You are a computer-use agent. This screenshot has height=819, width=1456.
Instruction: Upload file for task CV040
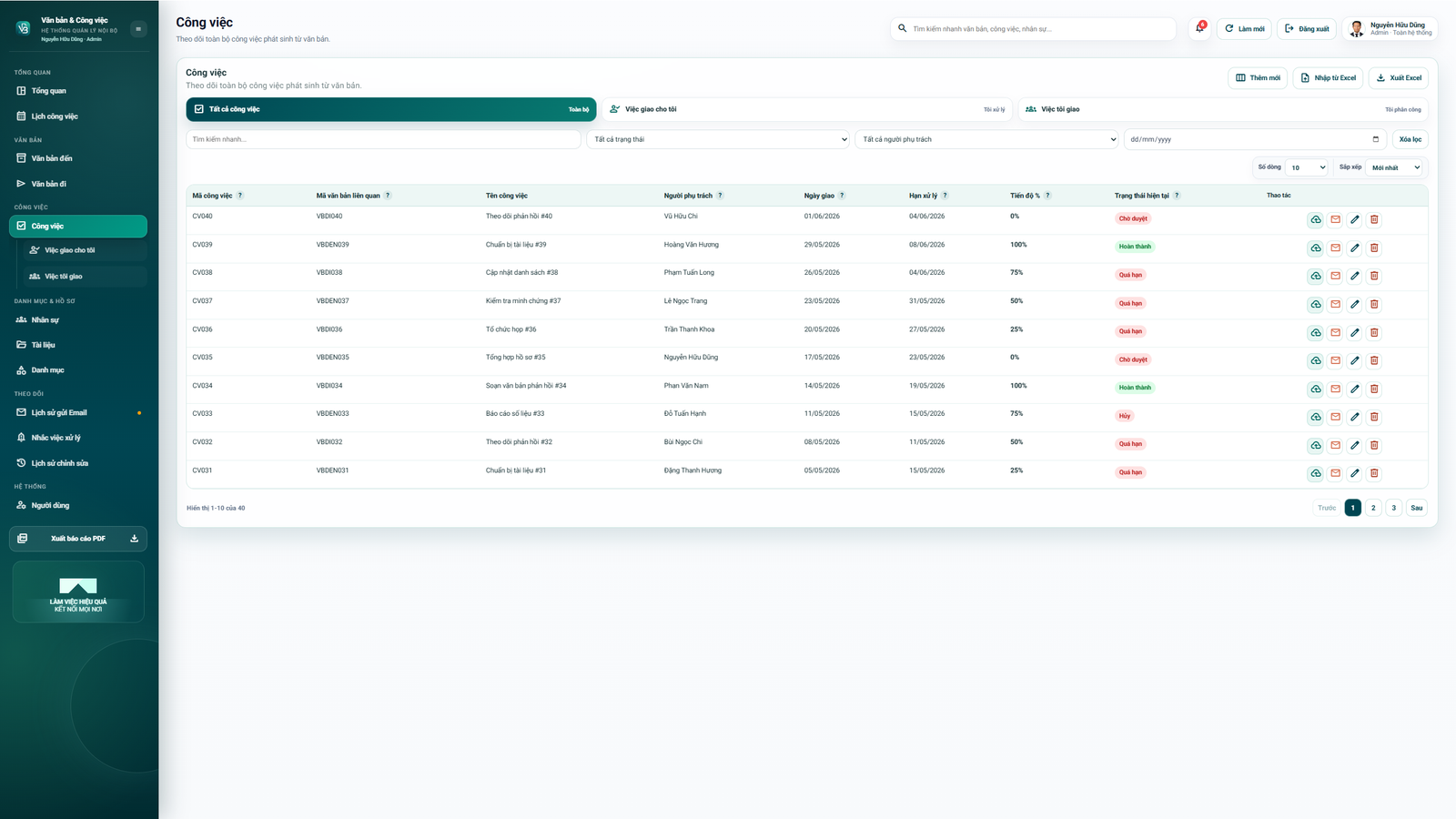point(1316,219)
